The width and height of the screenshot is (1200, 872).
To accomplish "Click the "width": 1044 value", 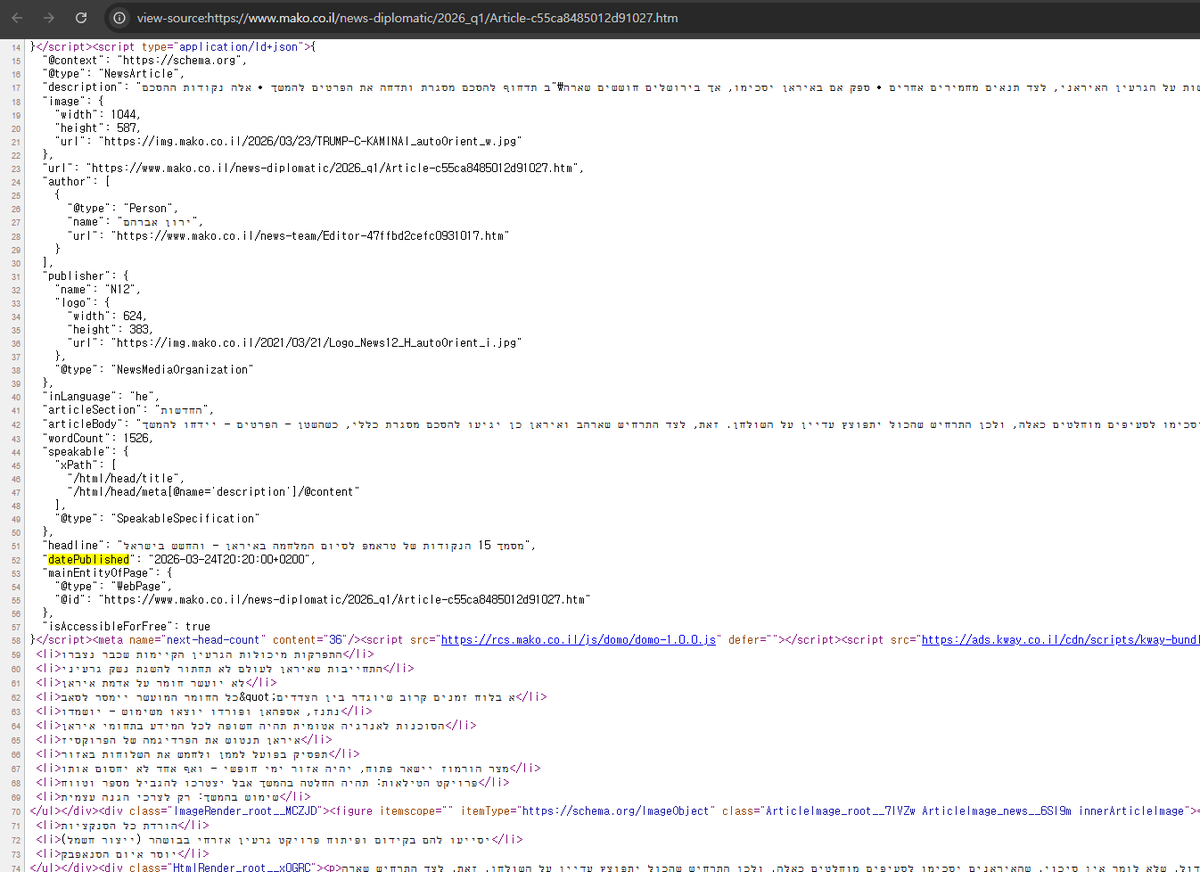I will pos(97,115).
